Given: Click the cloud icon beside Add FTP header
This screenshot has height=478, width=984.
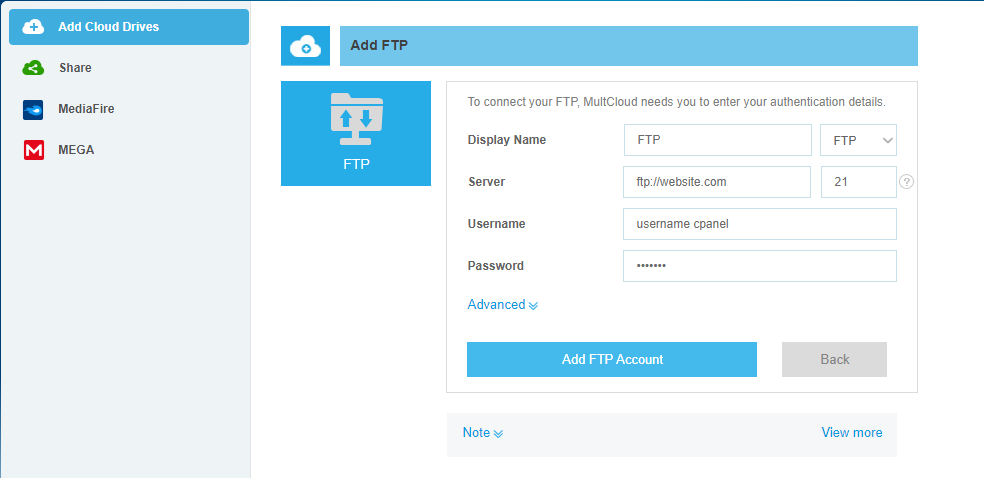Looking at the screenshot, I should click(304, 46).
